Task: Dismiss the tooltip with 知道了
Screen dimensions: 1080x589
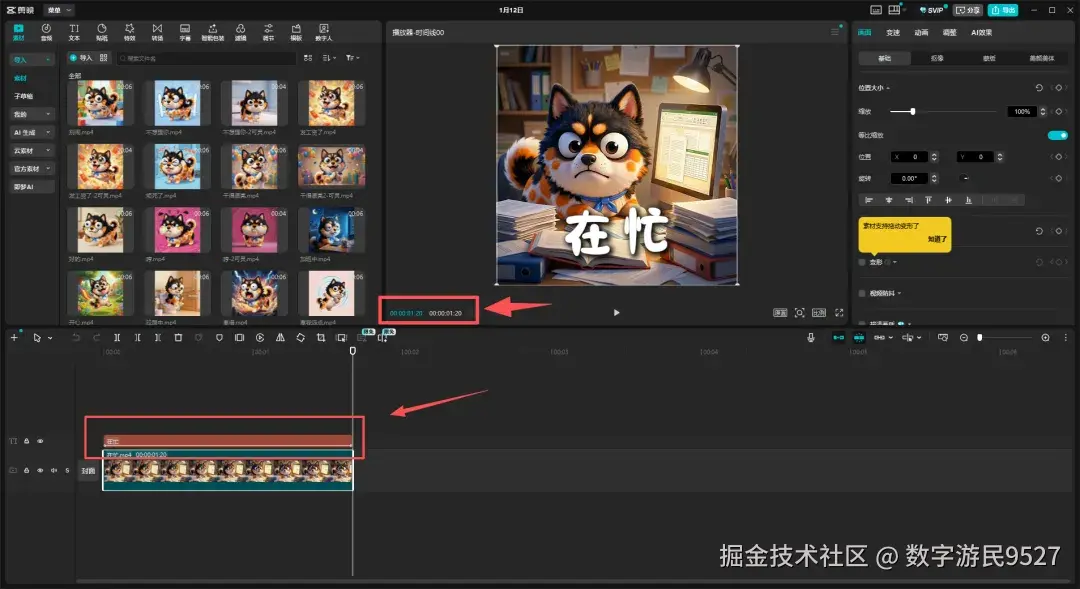Action: tap(937, 239)
